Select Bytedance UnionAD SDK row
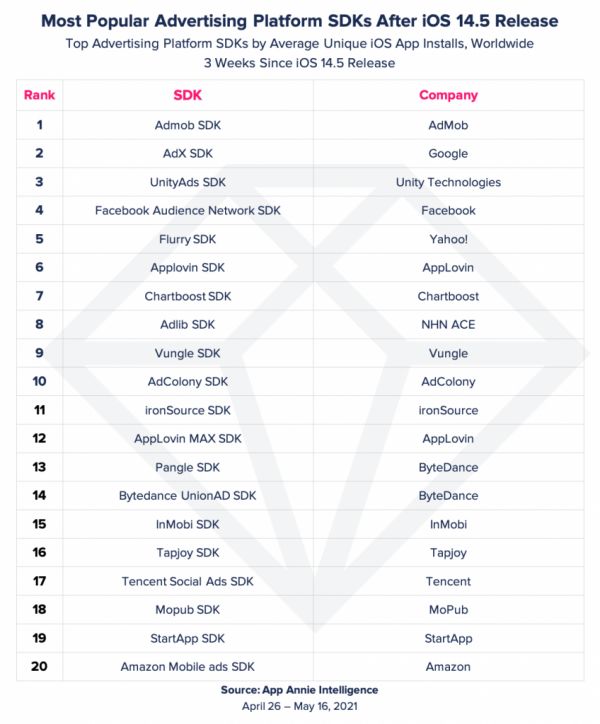The width and height of the screenshot is (600, 724). tap(188, 496)
